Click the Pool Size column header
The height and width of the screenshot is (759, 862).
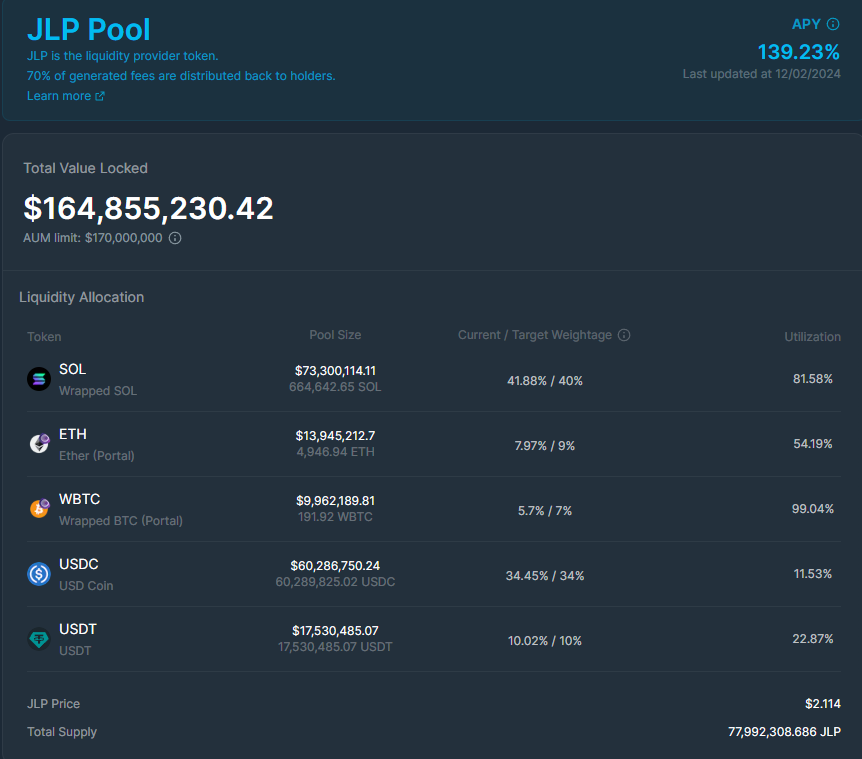click(x=335, y=335)
